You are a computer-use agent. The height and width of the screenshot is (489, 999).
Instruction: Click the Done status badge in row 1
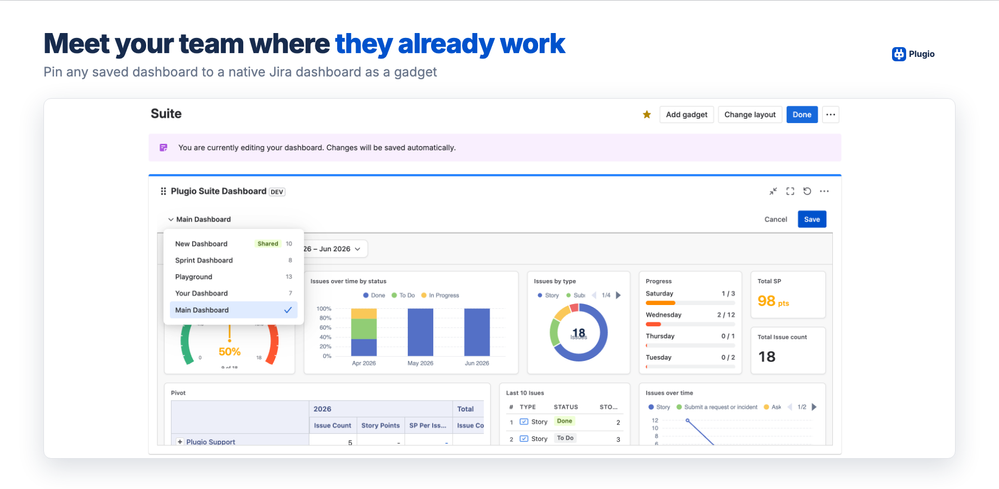(564, 421)
